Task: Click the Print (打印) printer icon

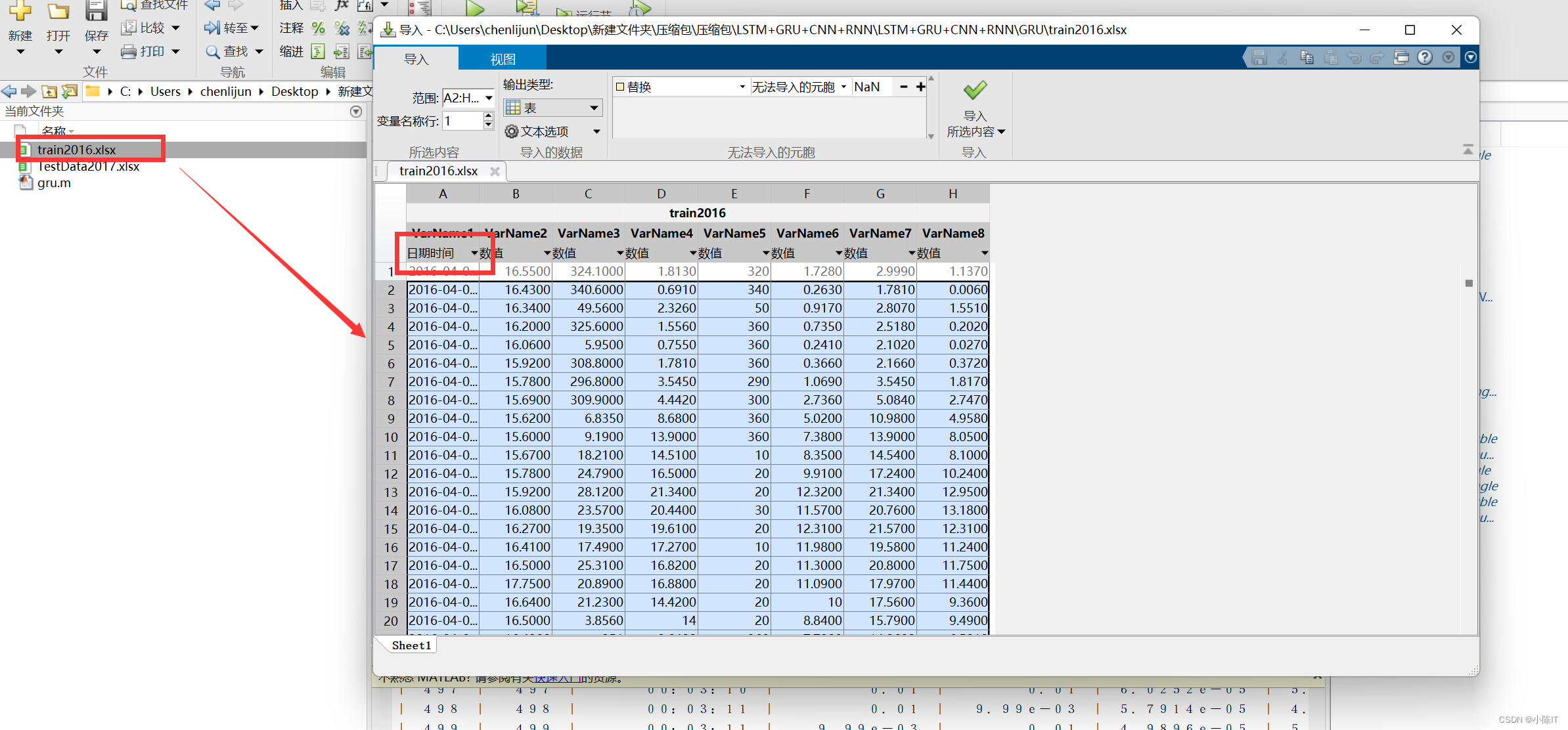Action: tap(129, 51)
